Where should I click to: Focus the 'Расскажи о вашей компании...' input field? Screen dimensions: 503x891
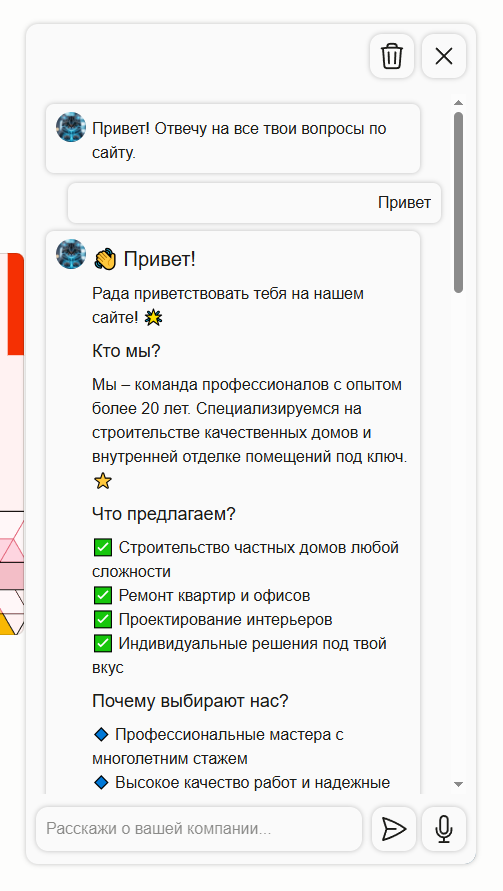[199, 829]
